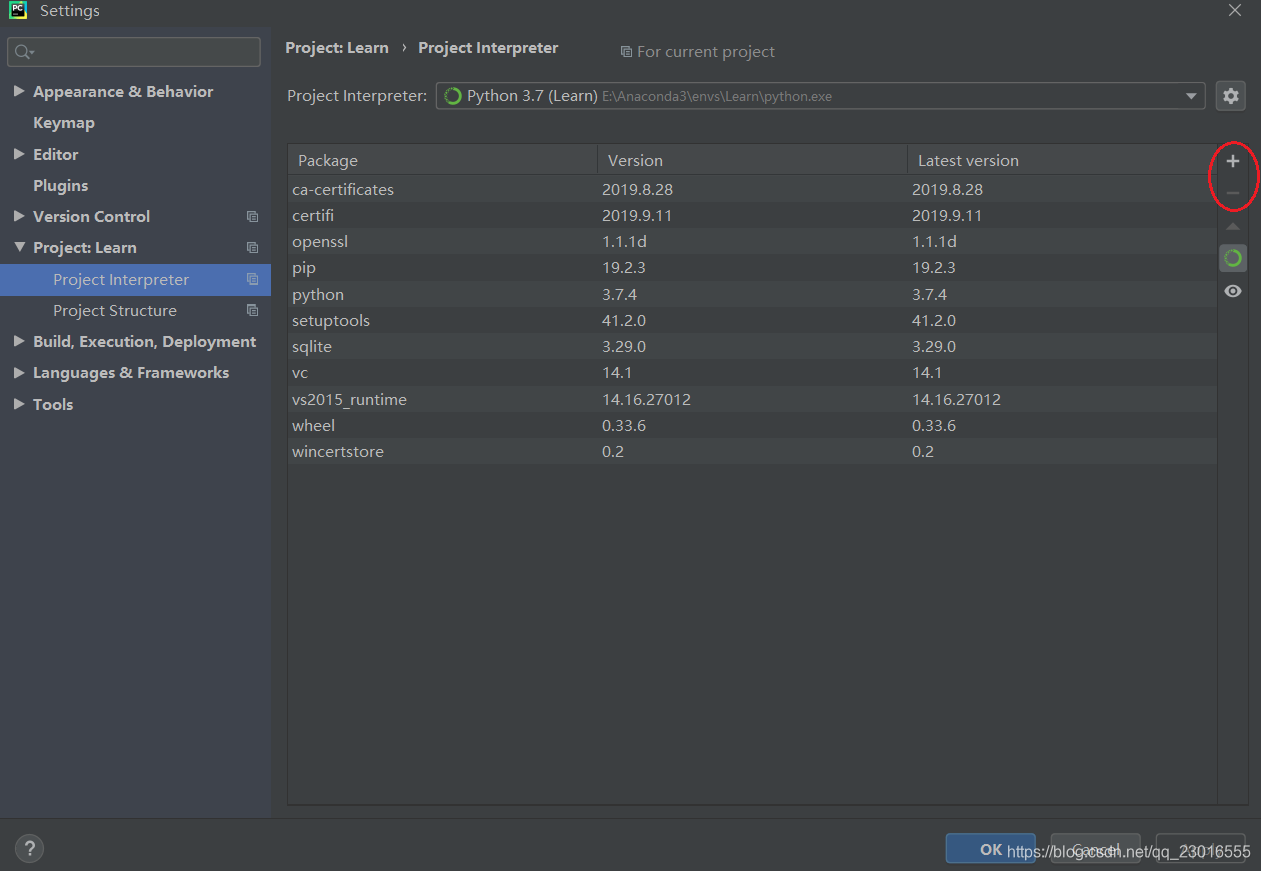
Task: Click the project-level icon beside Project Structure
Action: (x=252, y=311)
